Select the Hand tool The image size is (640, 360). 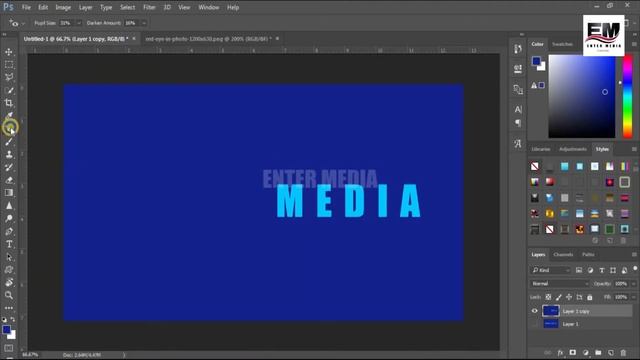pyautogui.click(x=9, y=282)
